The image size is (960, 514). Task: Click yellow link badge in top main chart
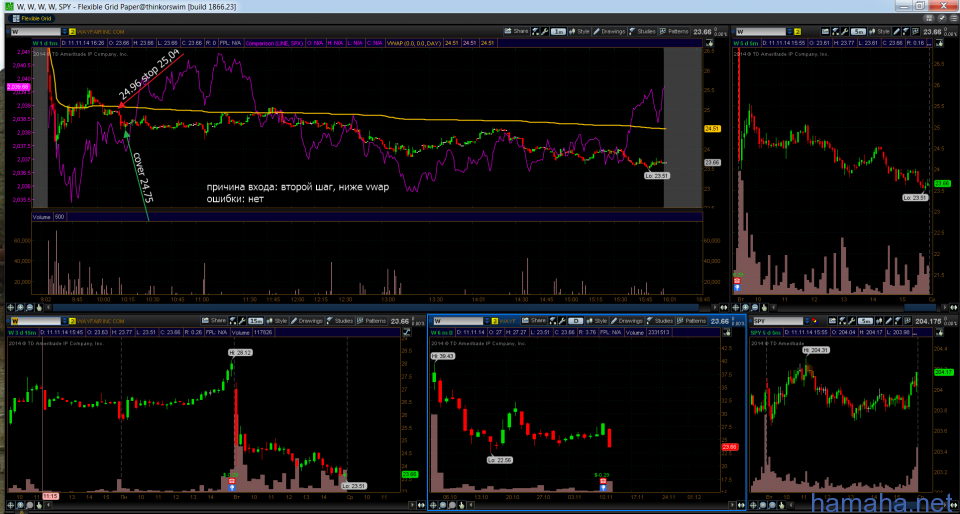point(72,31)
